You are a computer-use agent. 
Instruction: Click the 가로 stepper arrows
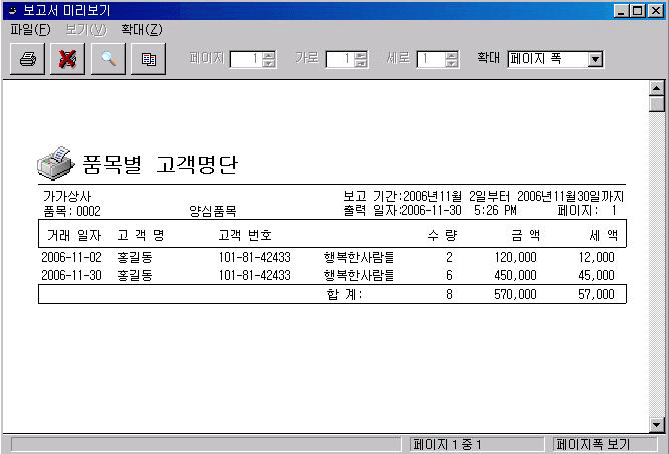tap(361, 59)
